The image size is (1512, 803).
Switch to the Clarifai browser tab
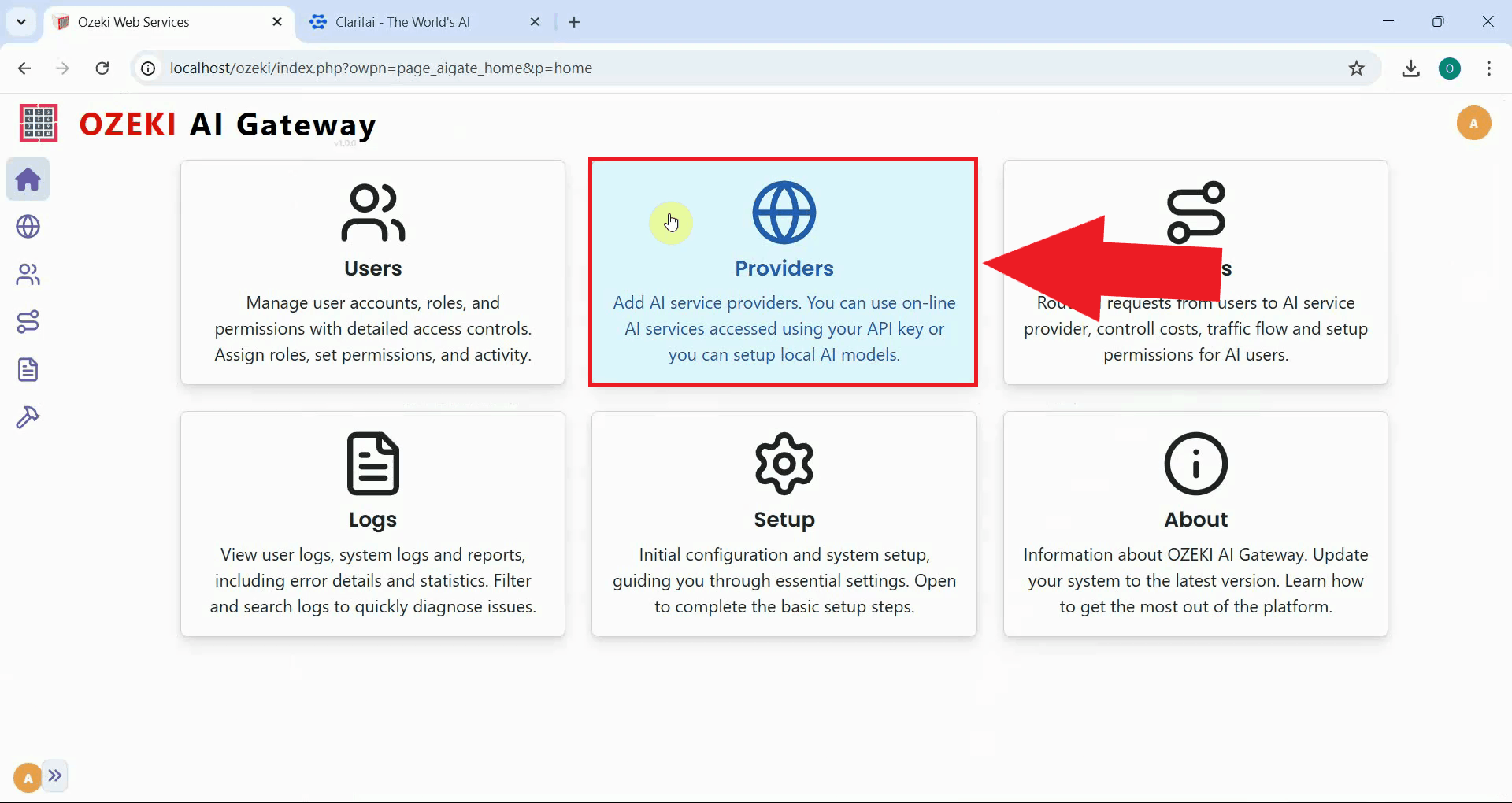[x=409, y=21]
